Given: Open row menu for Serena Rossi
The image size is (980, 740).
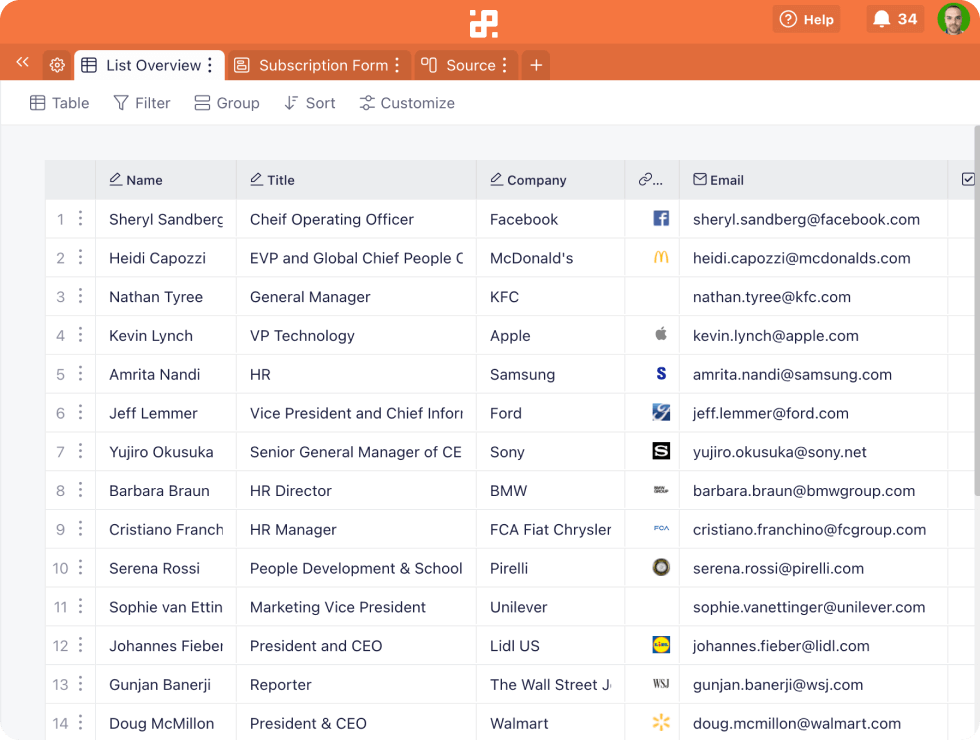Looking at the screenshot, I should tap(81, 568).
